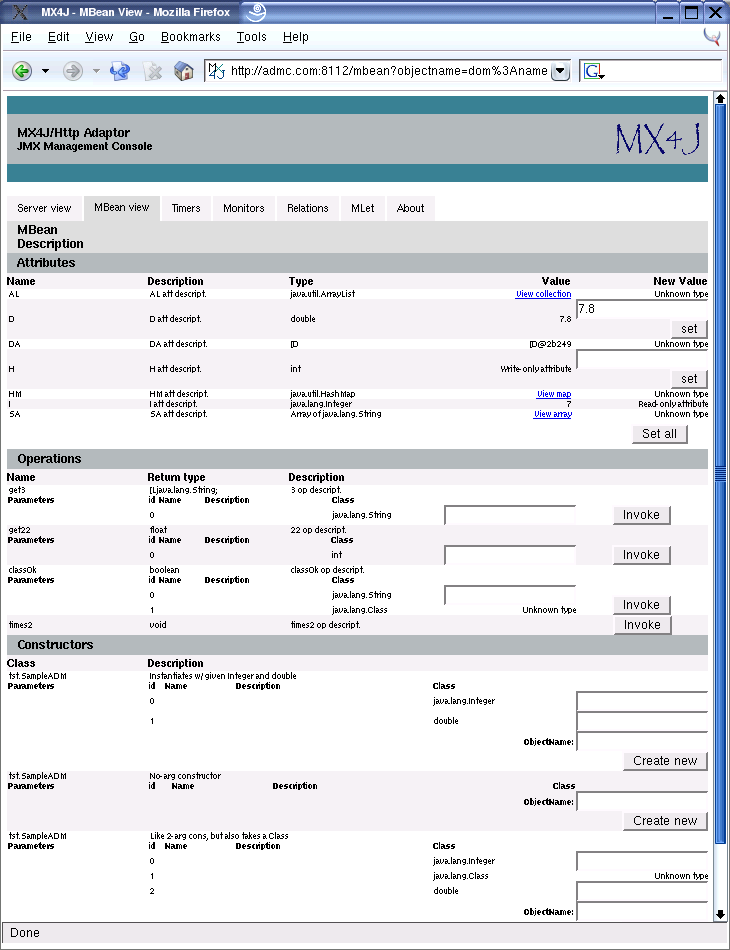
Task: Go back with the green arrow
Action: click(22, 71)
